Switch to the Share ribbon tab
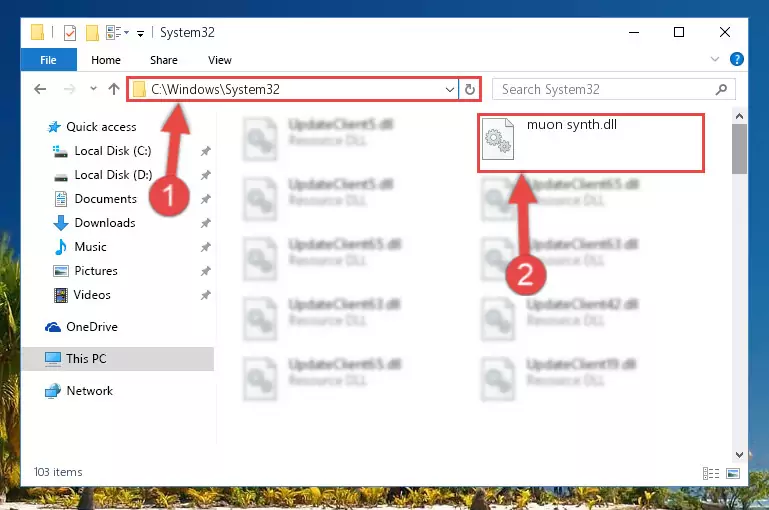 [164, 60]
